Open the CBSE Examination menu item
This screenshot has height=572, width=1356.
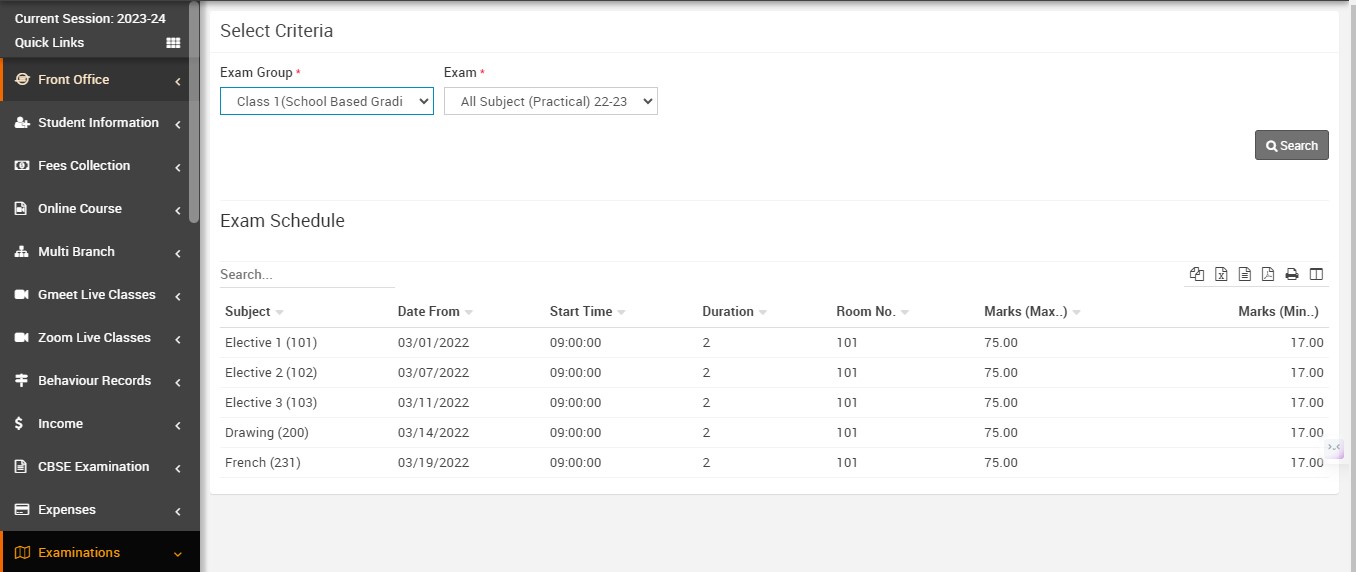click(93, 467)
